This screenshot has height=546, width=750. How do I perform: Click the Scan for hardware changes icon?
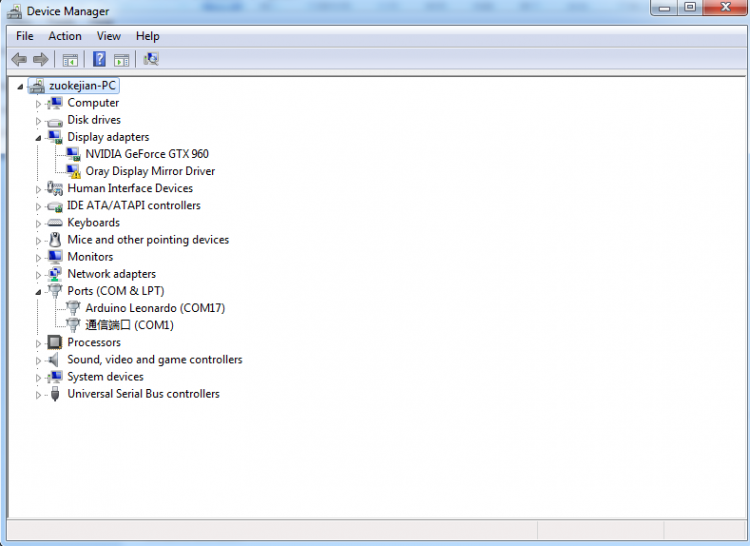click(151, 59)
